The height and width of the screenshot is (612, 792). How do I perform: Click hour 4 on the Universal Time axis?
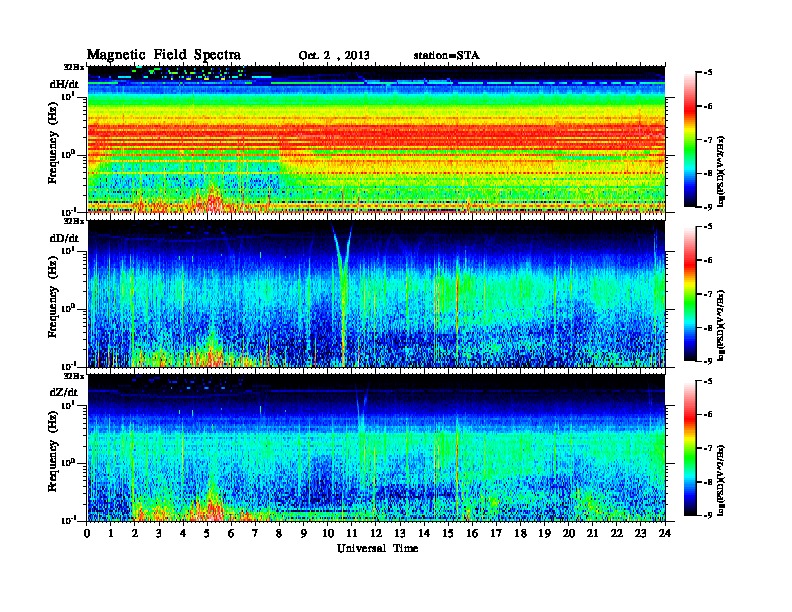coord(183,533)
